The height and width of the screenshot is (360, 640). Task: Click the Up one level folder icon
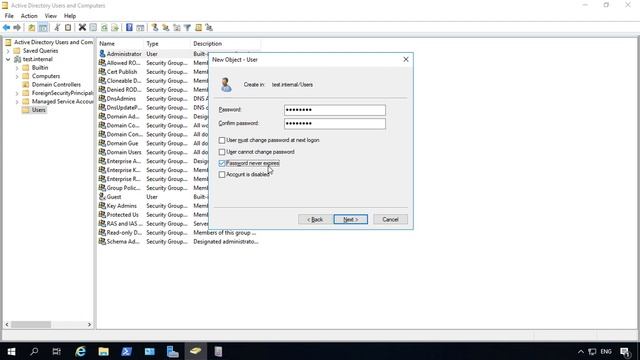click(x=31, y=27)
